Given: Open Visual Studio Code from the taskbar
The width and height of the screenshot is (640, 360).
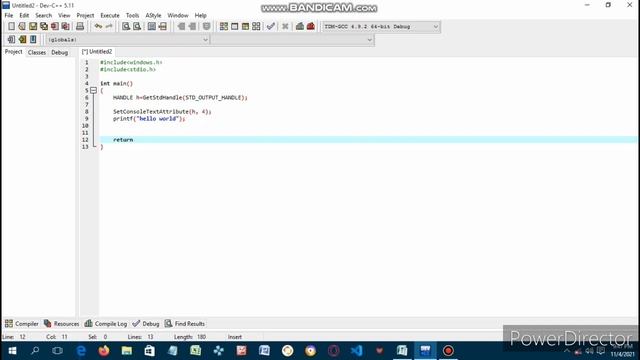Looking at the screenshot, I should point(356,351).
